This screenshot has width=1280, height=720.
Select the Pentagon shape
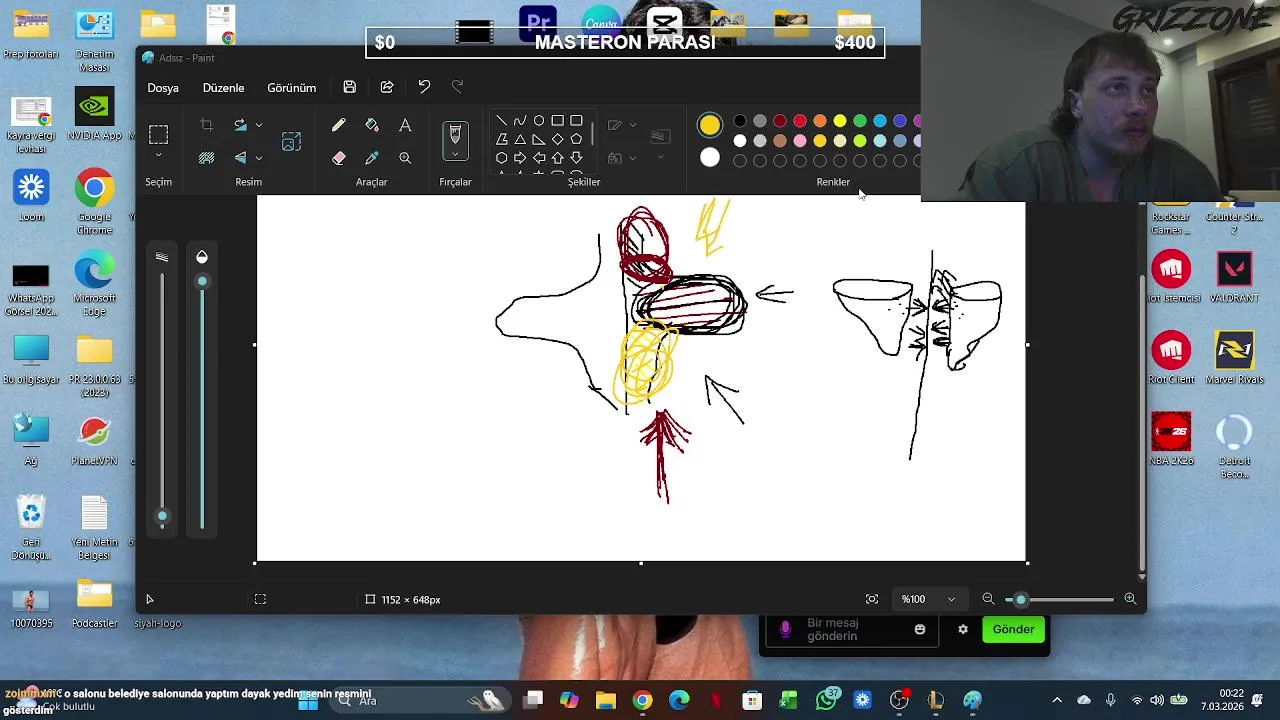pos(576,139)
